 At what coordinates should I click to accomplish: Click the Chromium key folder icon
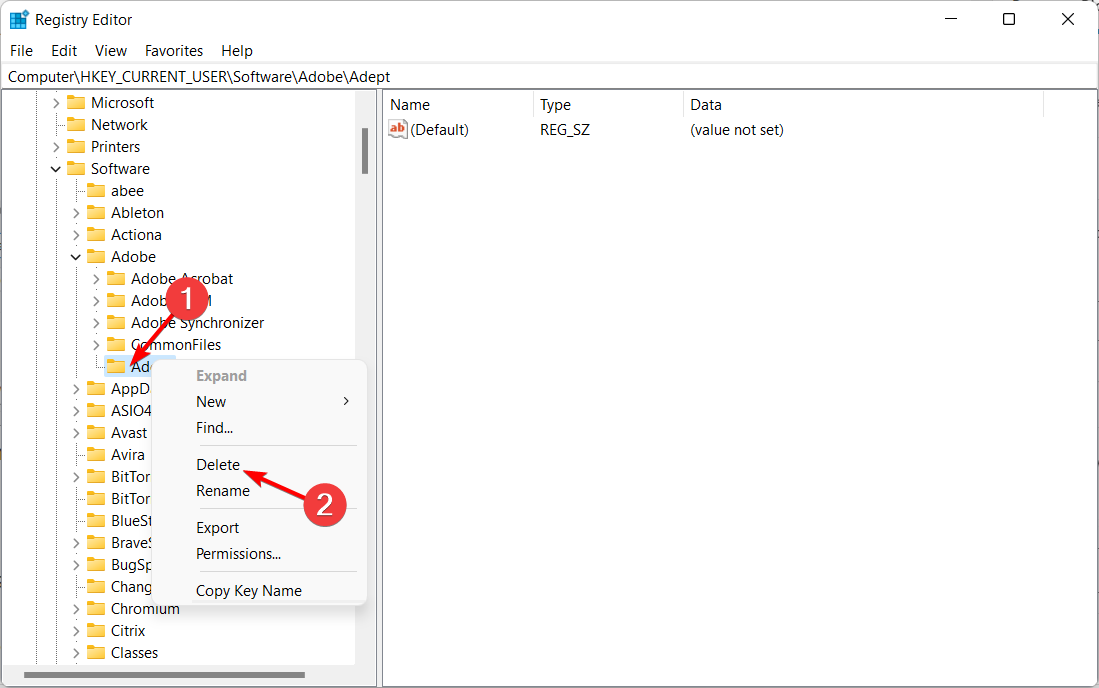pyautogui.click(x=96, y=609)
